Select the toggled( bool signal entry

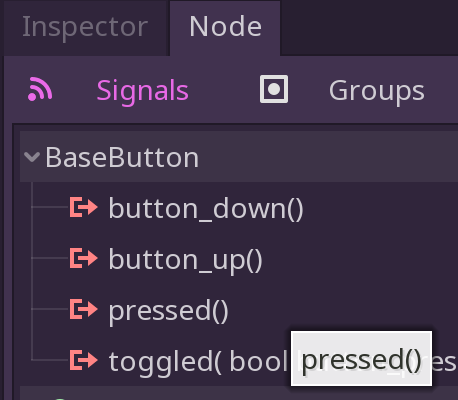[x=198, y=362]
